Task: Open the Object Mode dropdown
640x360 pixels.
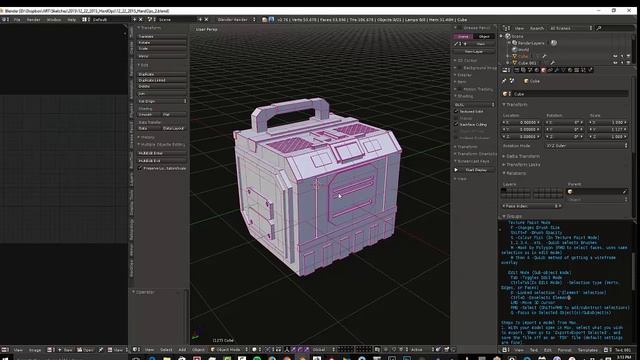Action: tap(229, 350)
